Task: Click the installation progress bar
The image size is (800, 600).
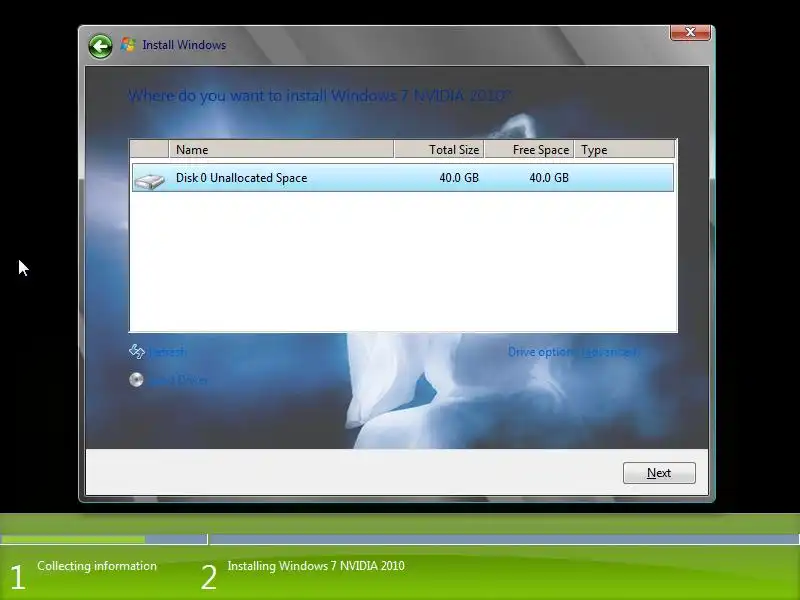Action: tap(400, 539)
